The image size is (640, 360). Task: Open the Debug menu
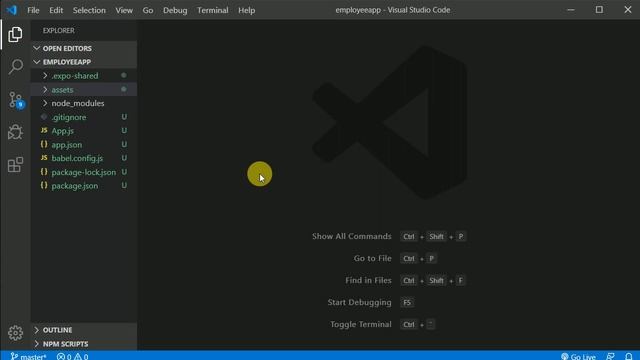(x=175, y=10)
